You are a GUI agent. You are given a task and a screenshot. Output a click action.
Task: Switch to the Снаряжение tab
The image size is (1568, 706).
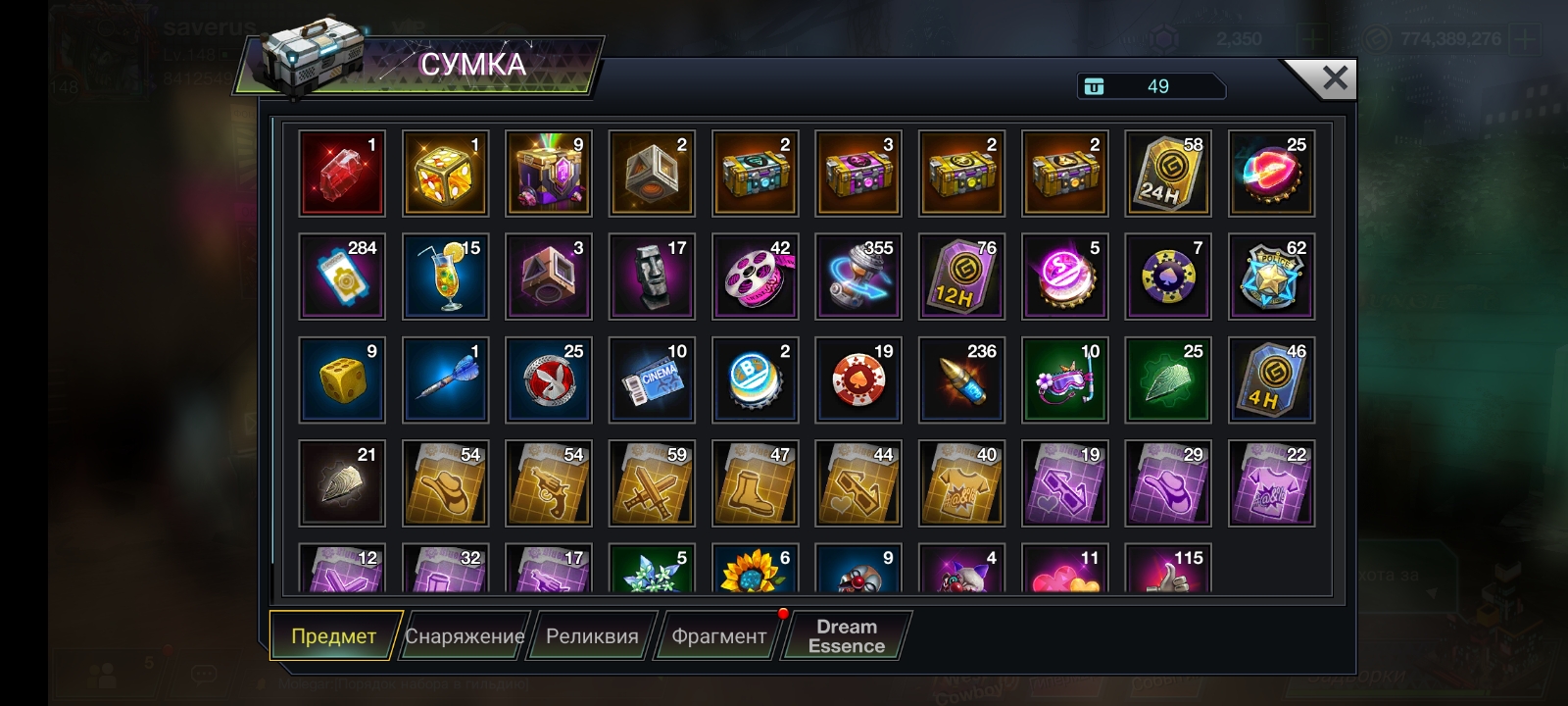[x=465, y=636]
